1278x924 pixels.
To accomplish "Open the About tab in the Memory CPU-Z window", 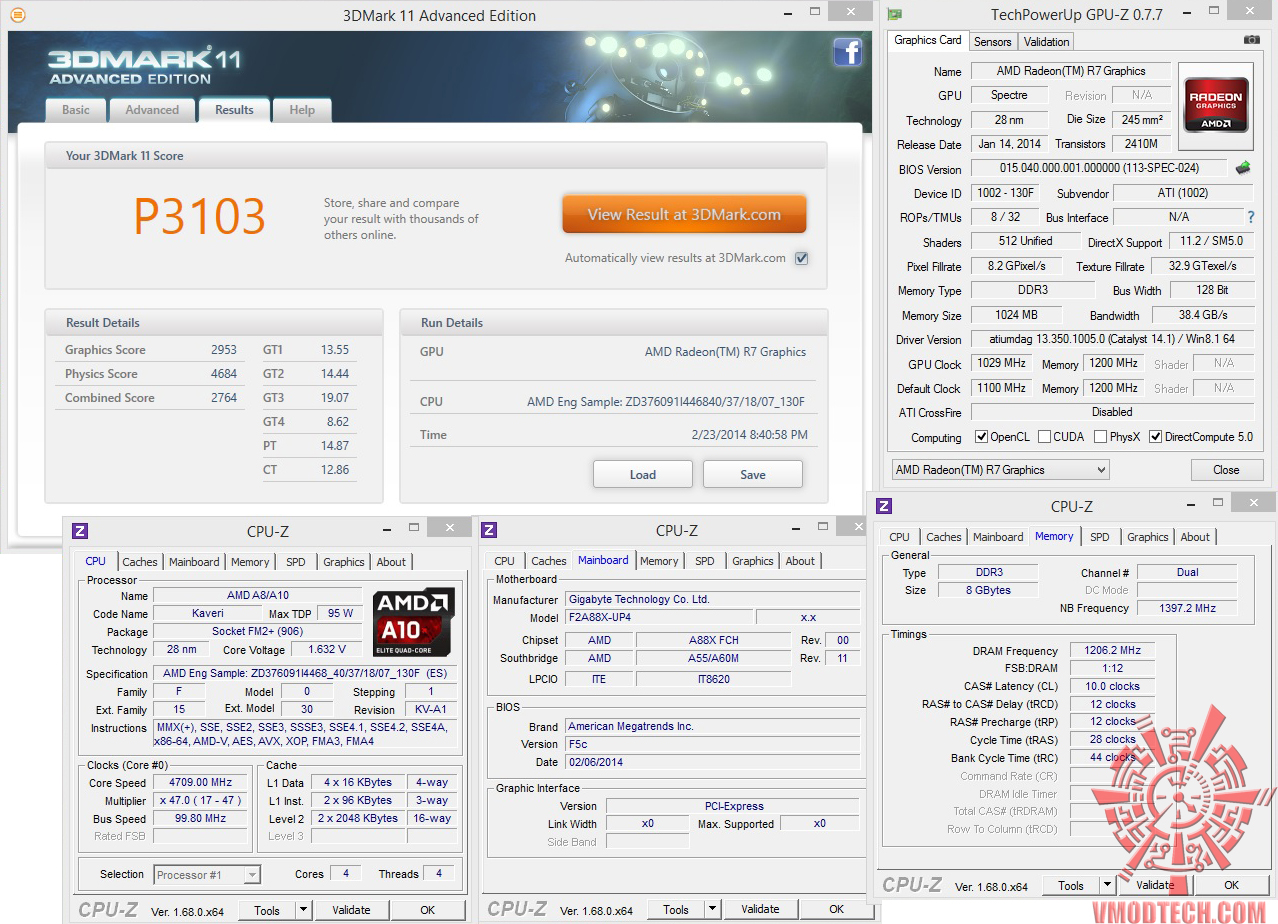I will (1195, 537).
